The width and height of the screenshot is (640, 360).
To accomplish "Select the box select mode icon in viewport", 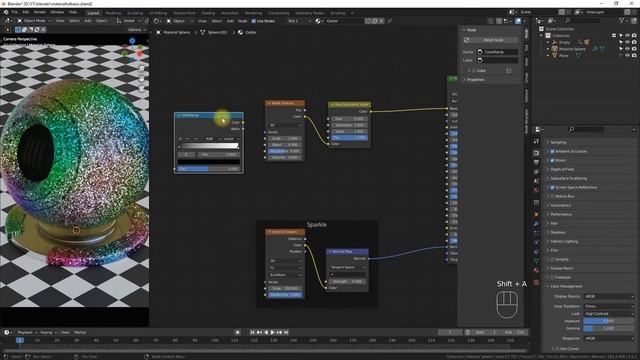I will tap(18, 29).
